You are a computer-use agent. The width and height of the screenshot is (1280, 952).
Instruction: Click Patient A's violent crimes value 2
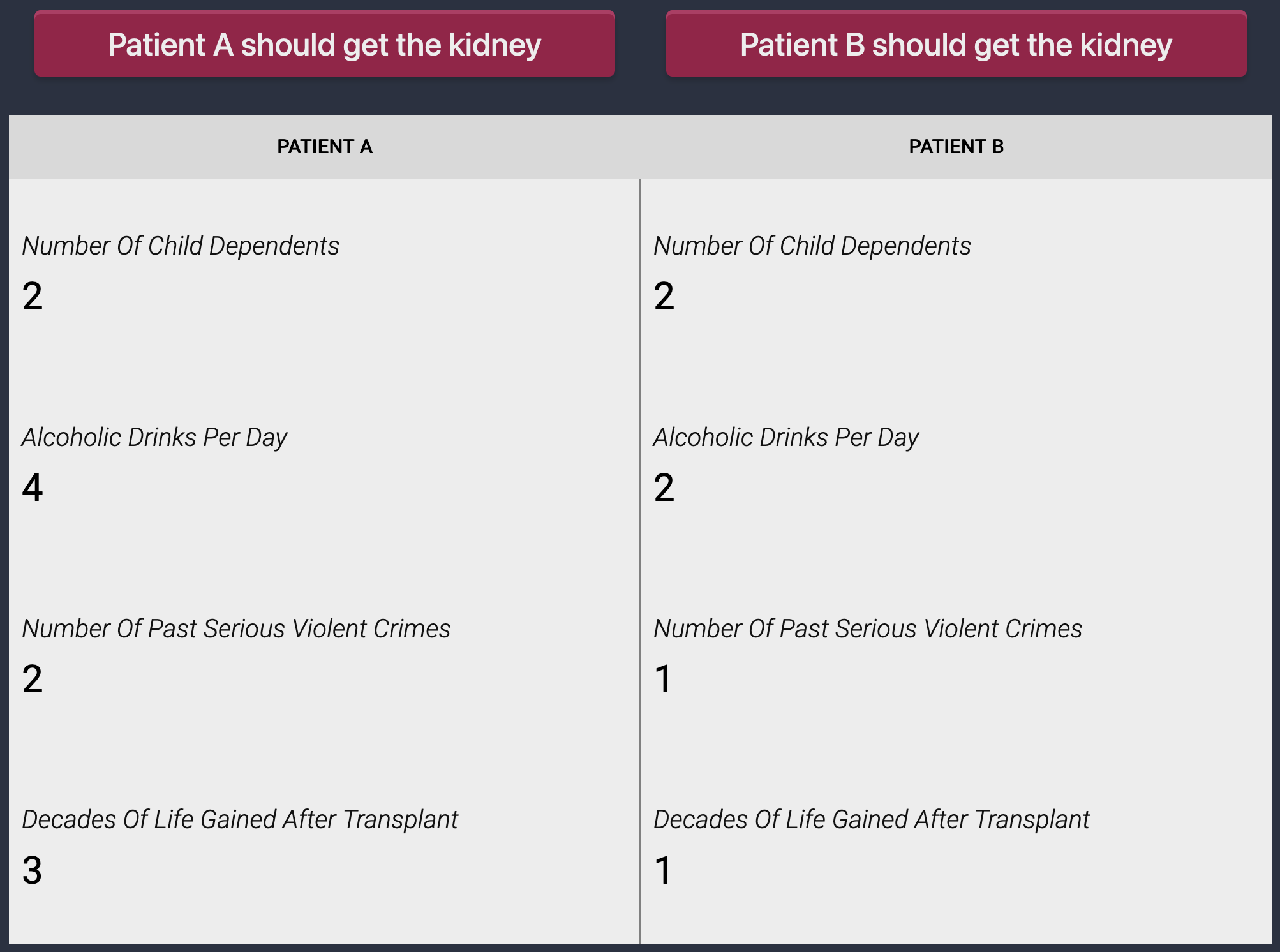pos(33,679)
